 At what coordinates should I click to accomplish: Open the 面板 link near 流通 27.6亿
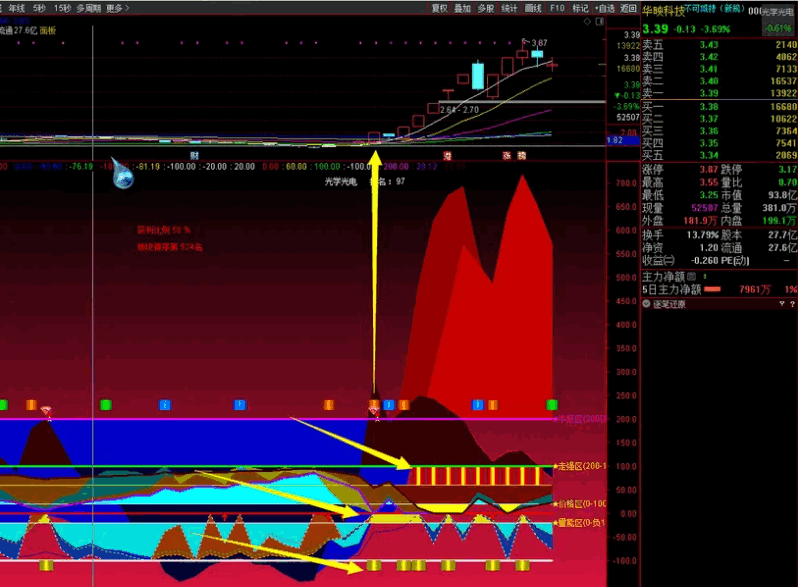coord(48,31)
